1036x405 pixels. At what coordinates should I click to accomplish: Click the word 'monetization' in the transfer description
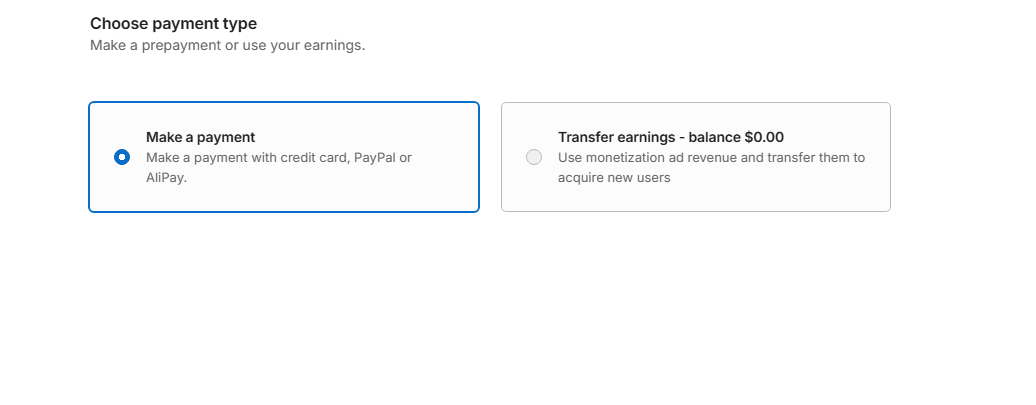(618, 158)
